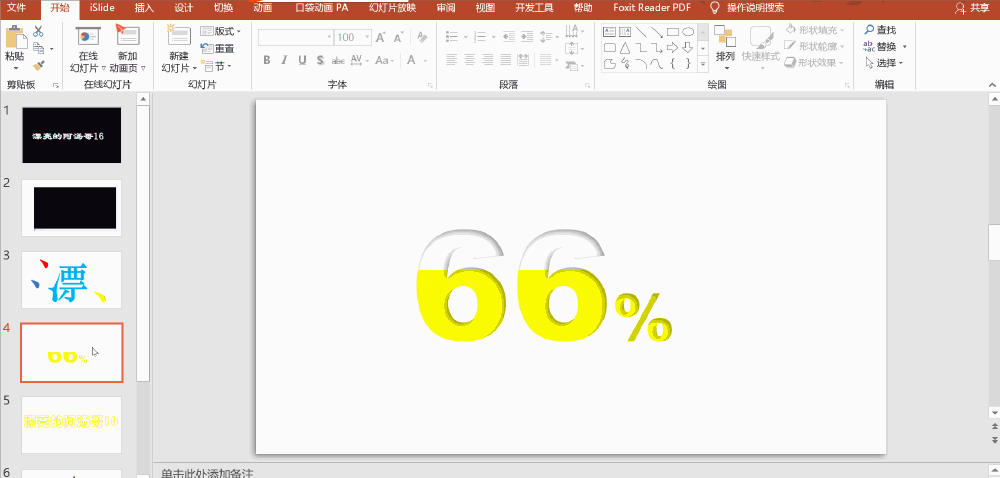This screenshot has height=478, width=1000.
Task: Open the 版式 layout dropdown
Action: (x=221, y=31)
